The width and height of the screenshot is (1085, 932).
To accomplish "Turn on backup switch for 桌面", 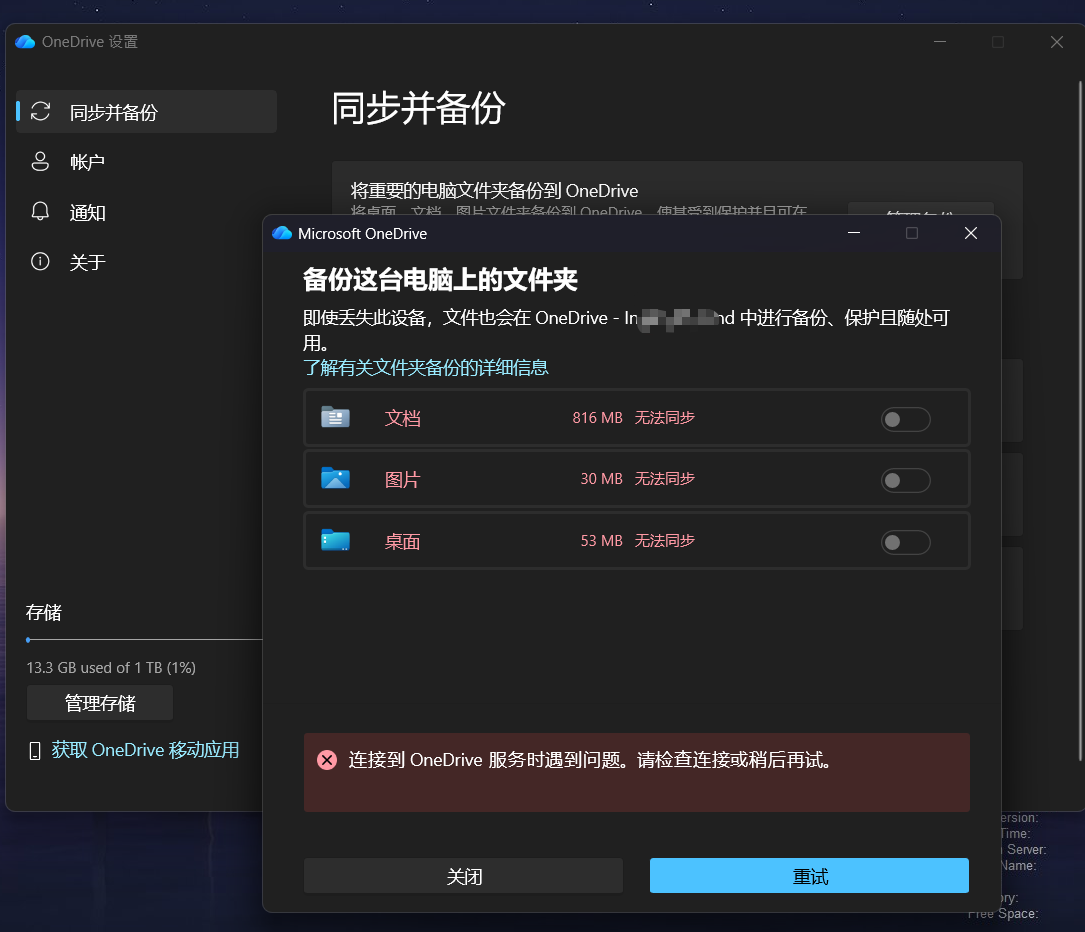I will 905,542.
